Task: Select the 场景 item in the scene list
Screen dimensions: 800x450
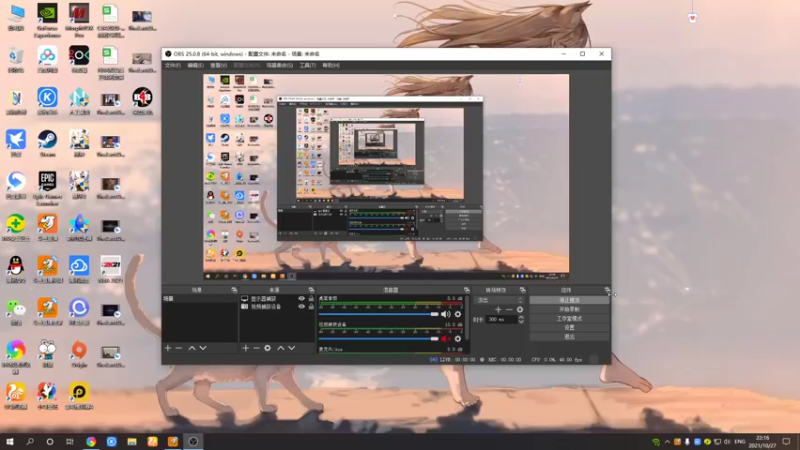Action: click(x=200, y=298)
